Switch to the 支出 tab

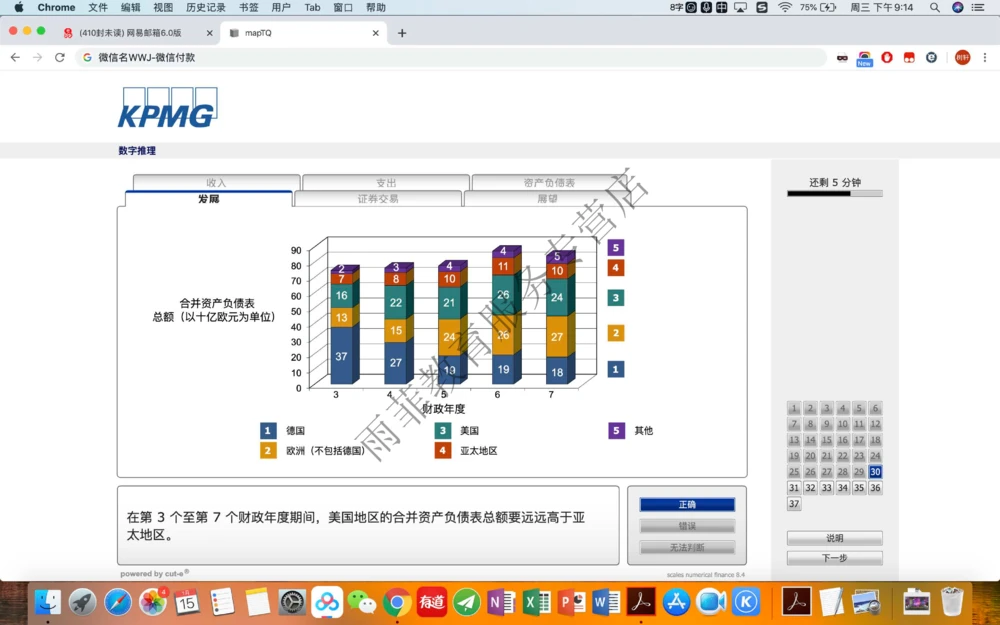[386, 182]
